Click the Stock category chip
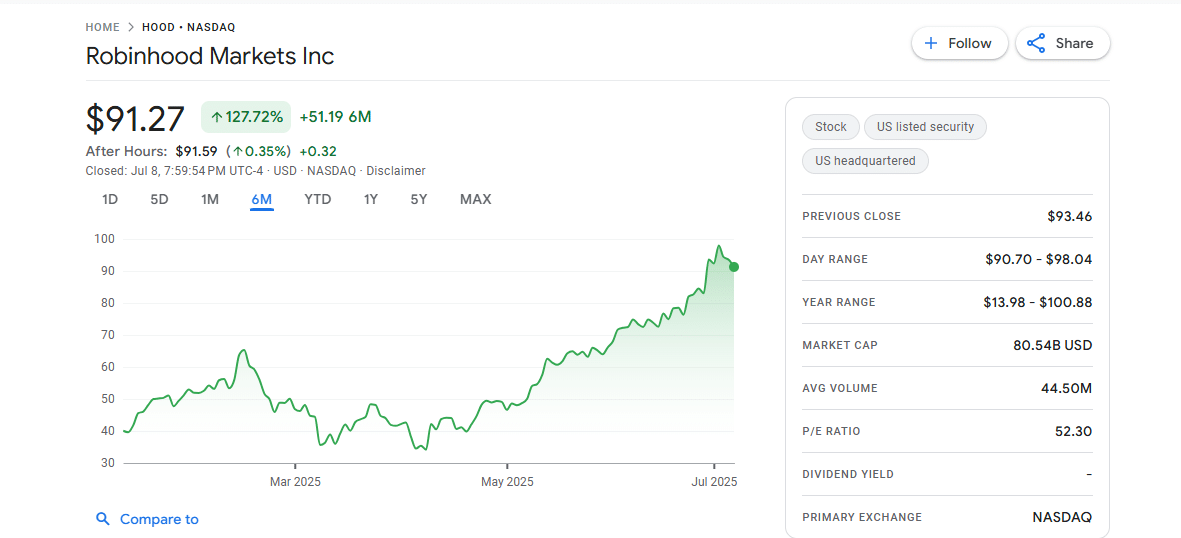This screenshot has width=1181, height=538. (x=830, y=127)
